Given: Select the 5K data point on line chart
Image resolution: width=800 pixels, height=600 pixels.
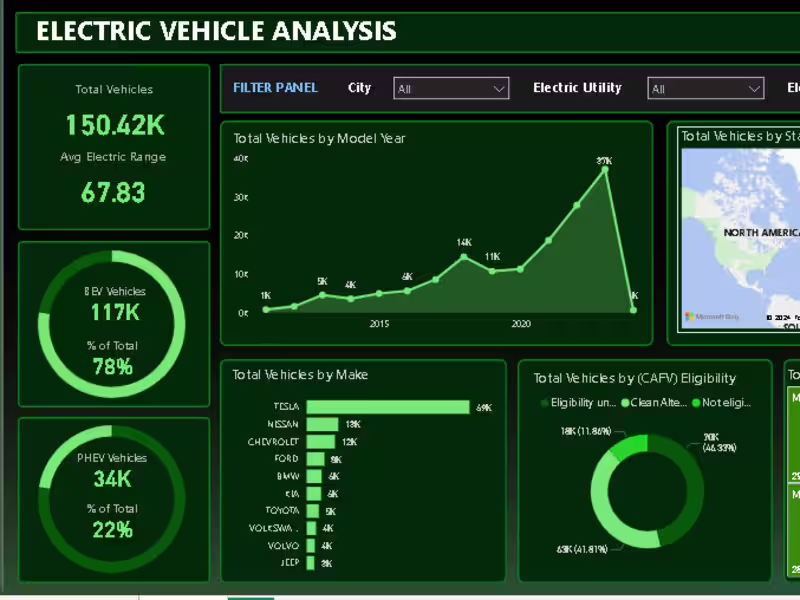Looking at the screenshot, I should [322, 295].
